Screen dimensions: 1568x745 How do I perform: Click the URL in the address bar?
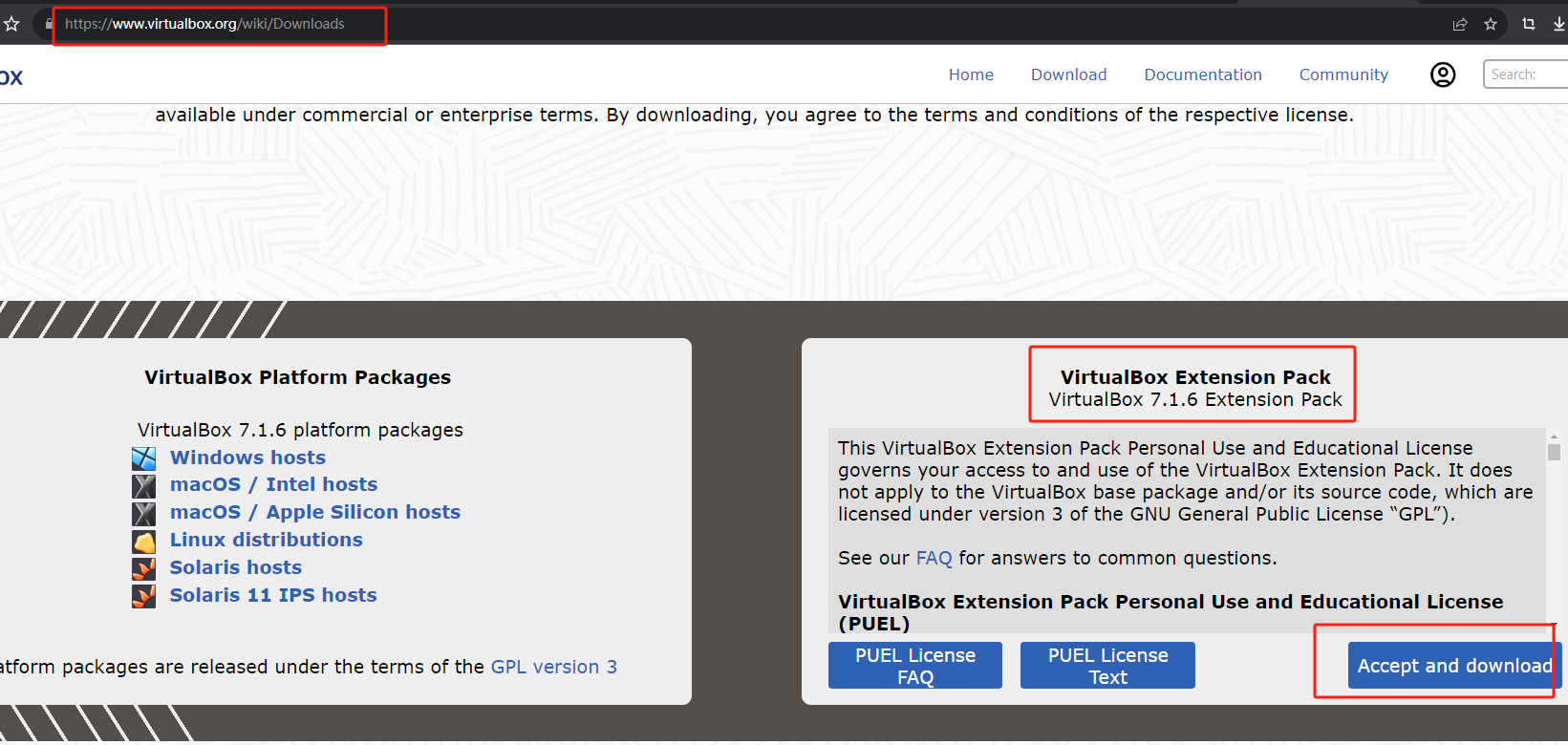(x=204, y=24)
